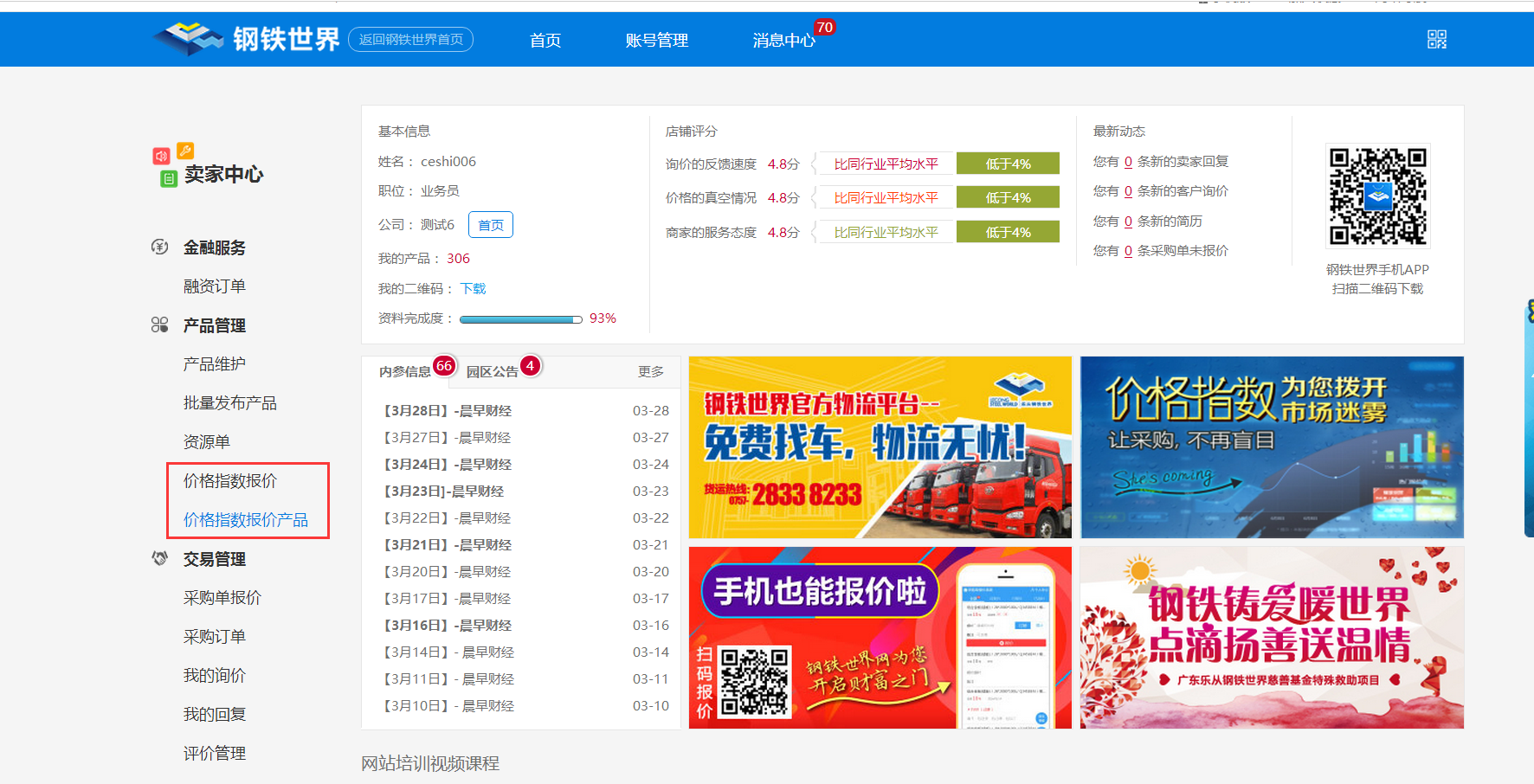Open 批量发布产品 in sidebar
1534x784 pixels.
point(230,402)
